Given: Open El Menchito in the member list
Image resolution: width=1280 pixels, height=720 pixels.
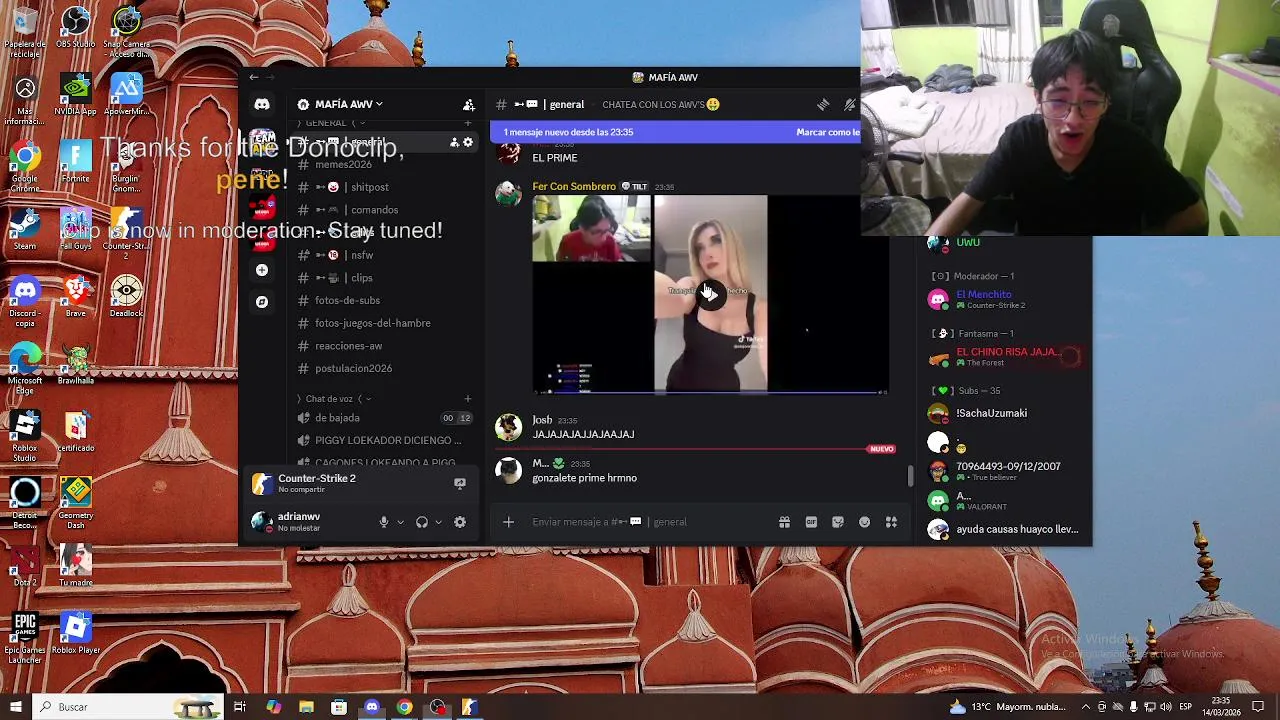Looking at the screenshot, I should (984, 295).
